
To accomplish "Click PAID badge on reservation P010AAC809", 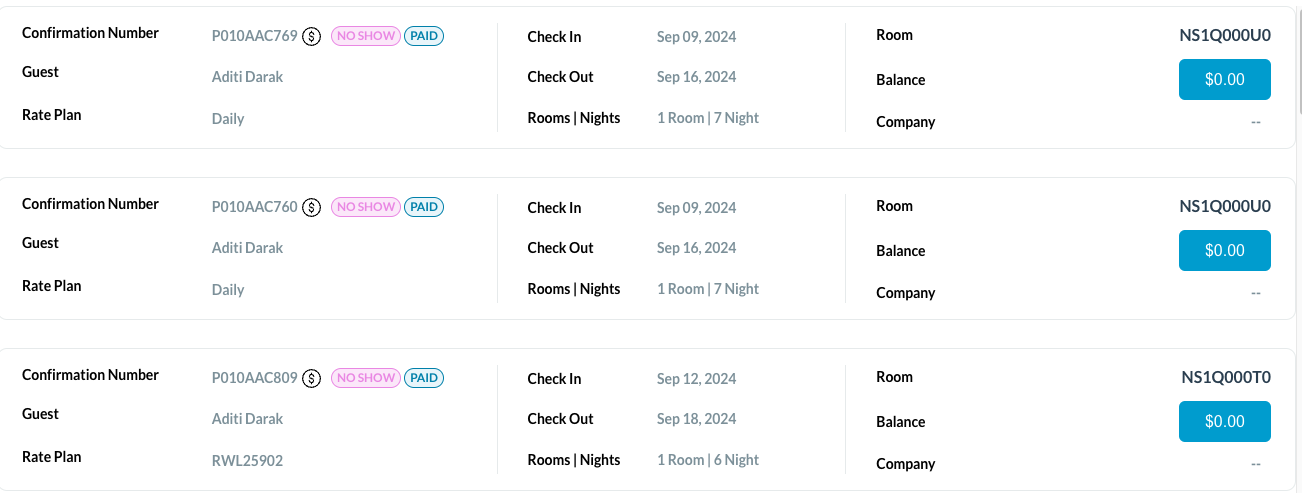I will [424, 379].
